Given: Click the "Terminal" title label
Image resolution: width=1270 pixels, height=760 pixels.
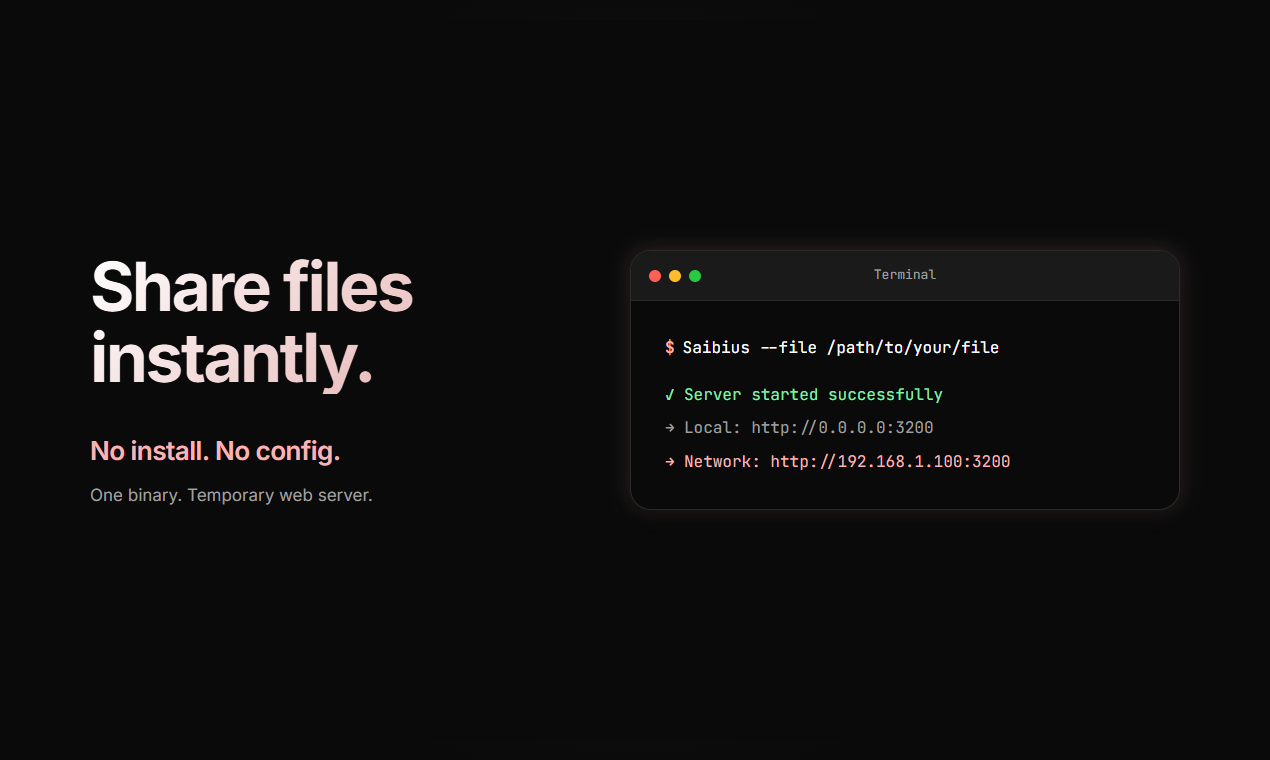Looking at the screenshot, I should (x=905, y=275).
